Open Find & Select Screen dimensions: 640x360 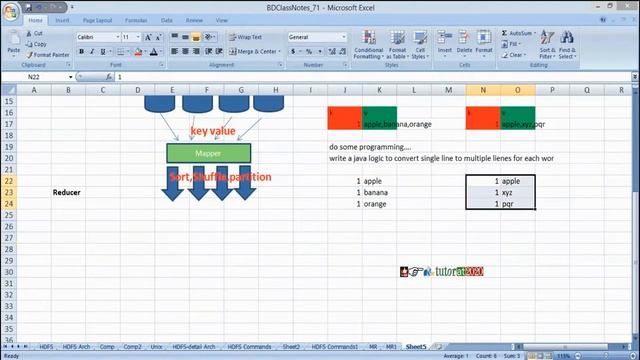pos(567,44)
